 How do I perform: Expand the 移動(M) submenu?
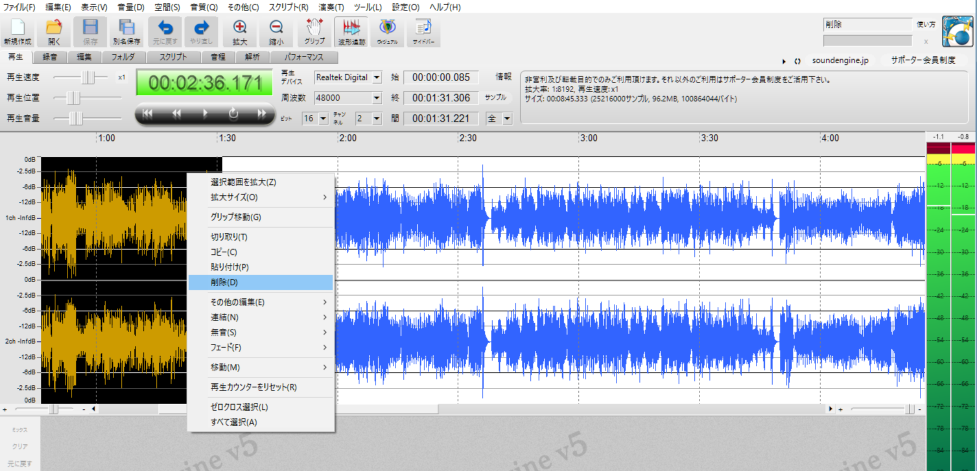pos(260,367)
